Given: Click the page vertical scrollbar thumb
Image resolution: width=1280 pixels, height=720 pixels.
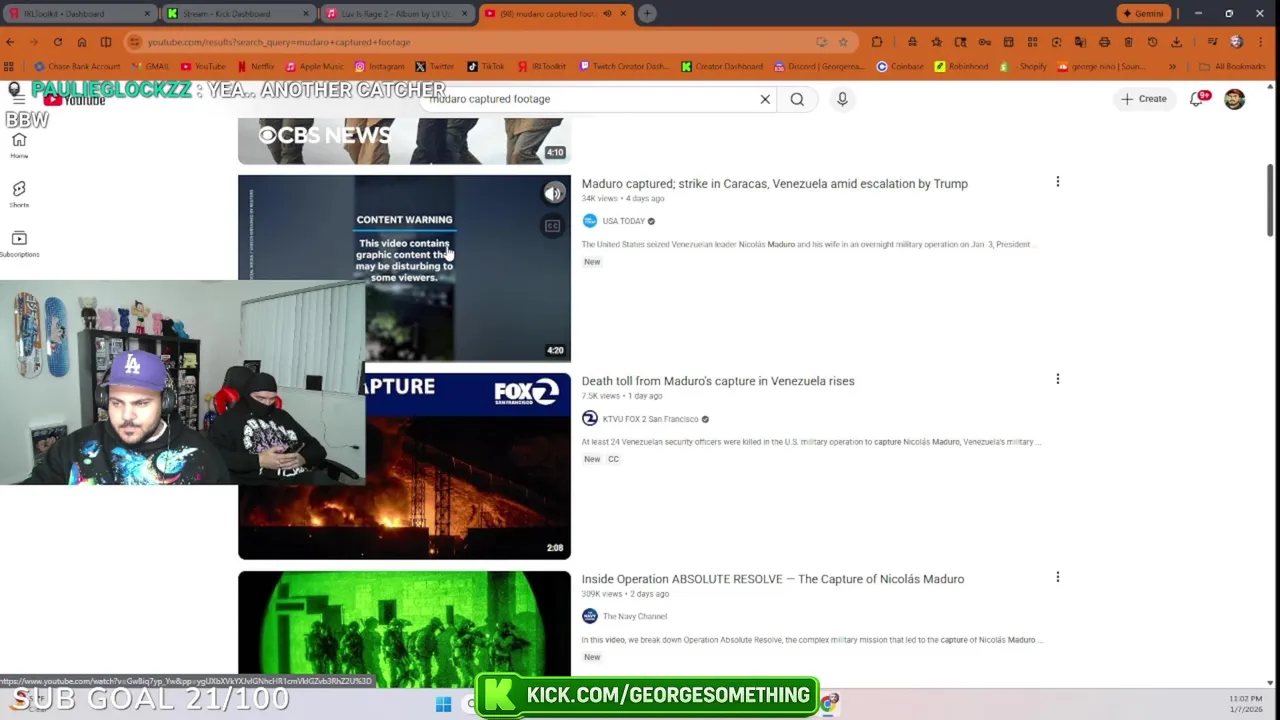Looking at the screenshot, I should (x=1270, y=201).
